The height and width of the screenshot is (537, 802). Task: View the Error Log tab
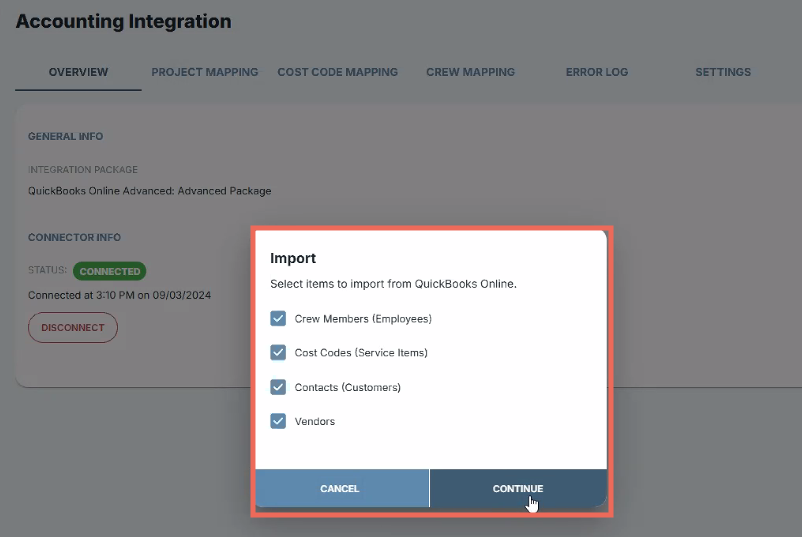tap(597, 72)
